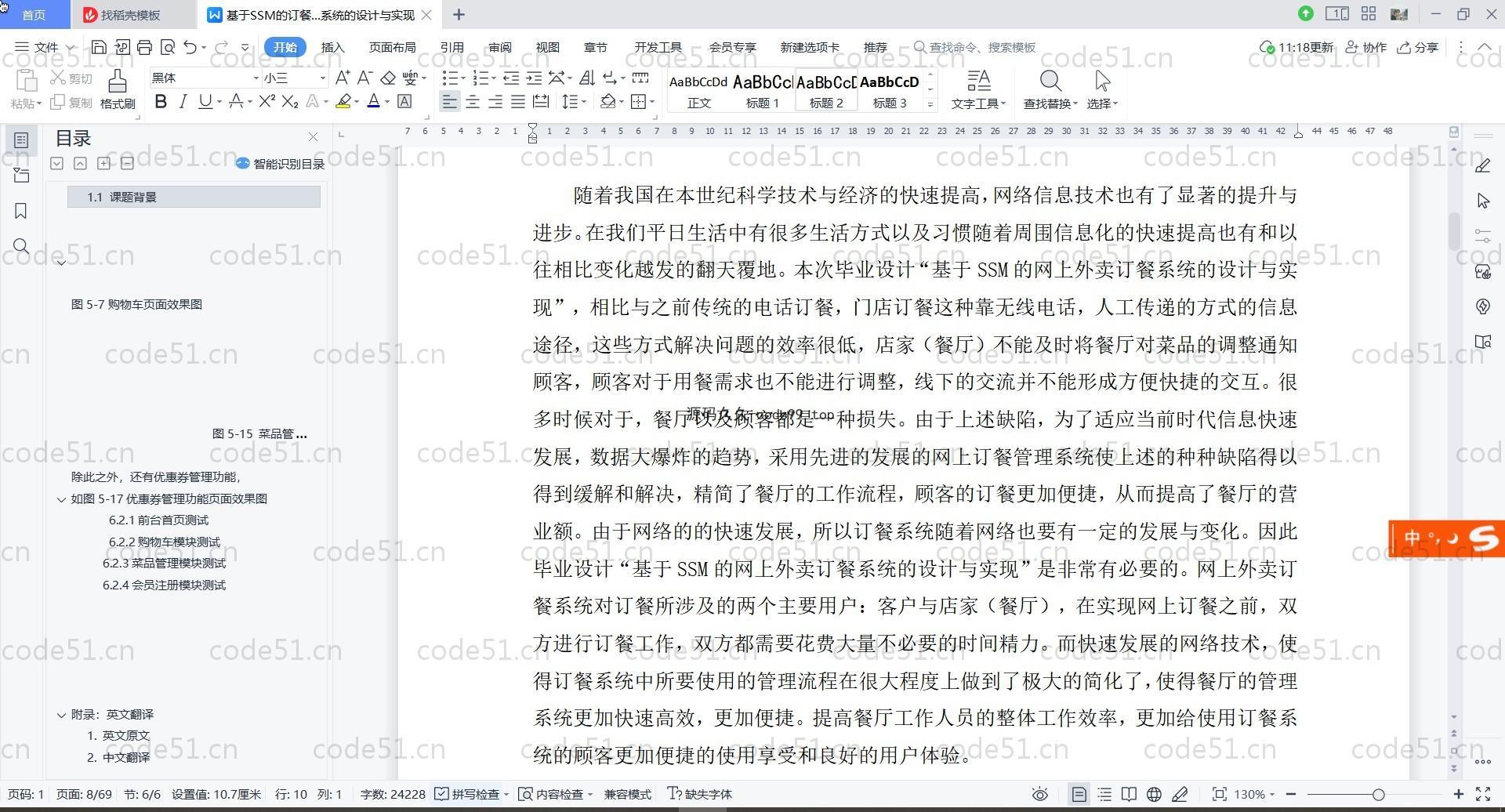
Task: Apply the underline button
Action: (x=205, y=102)
